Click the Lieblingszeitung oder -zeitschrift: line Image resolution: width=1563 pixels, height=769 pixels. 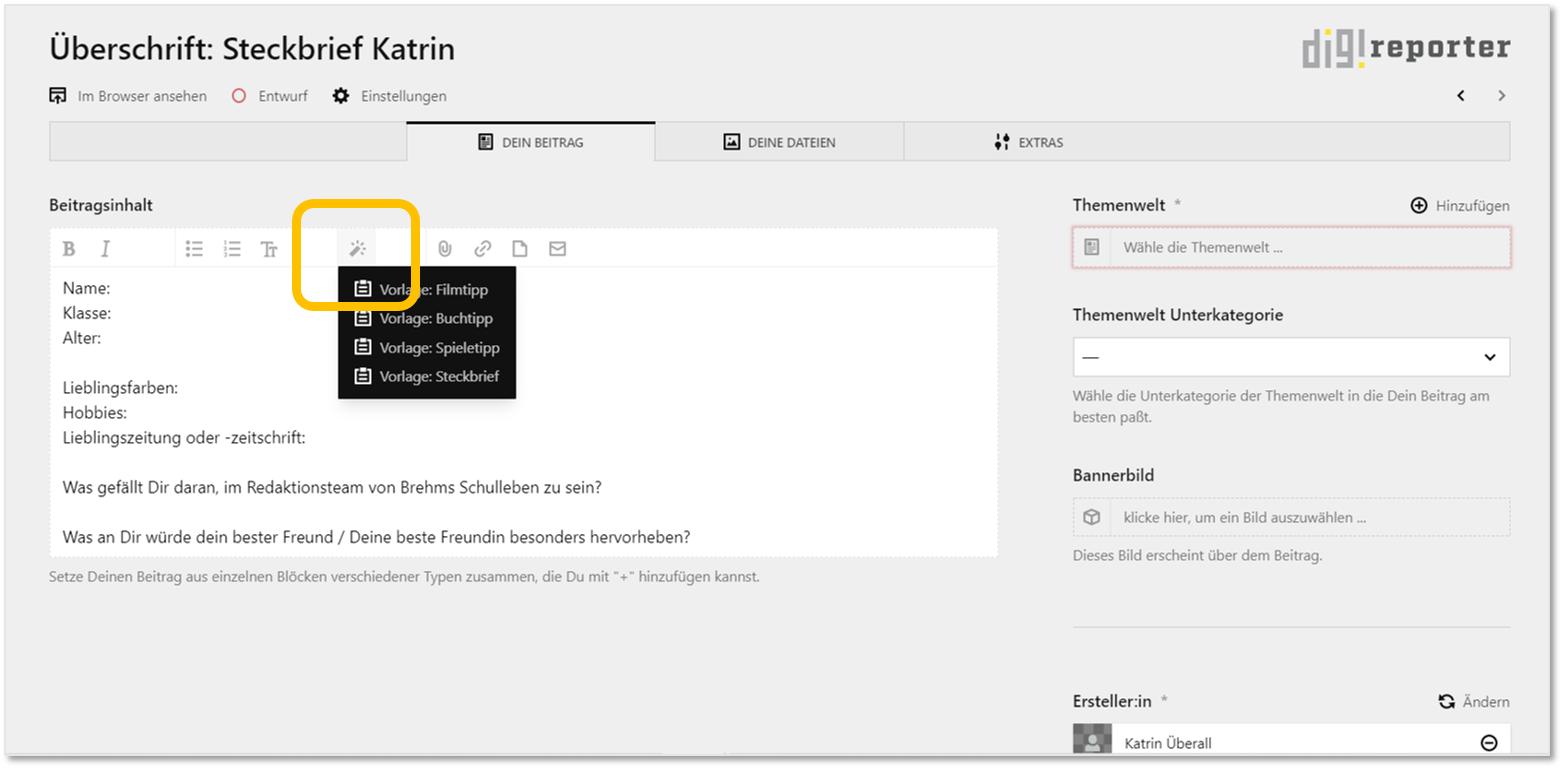point(184,438)
